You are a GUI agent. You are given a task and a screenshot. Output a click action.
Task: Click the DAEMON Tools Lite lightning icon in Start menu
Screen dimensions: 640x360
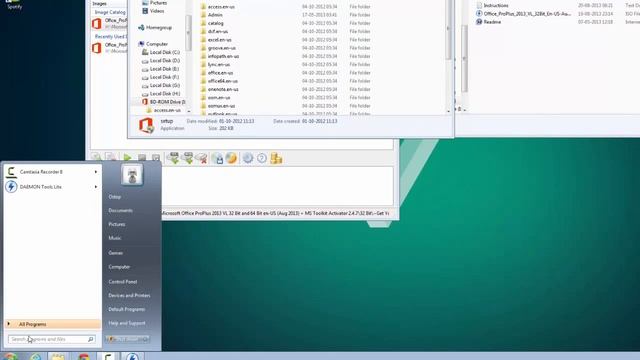coord(11,187)
